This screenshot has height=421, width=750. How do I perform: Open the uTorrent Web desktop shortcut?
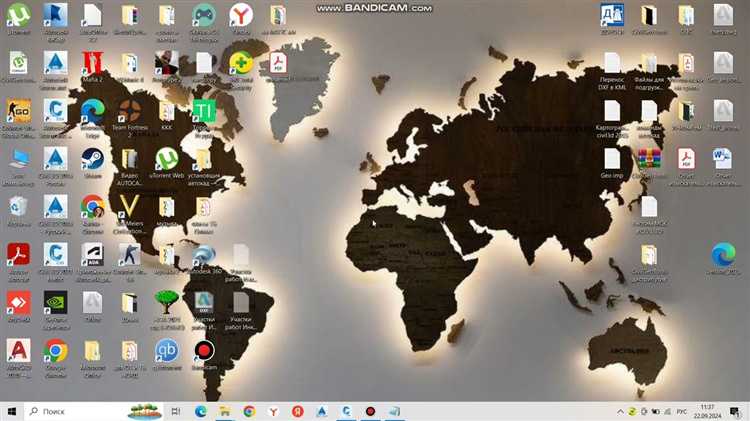pos(166,164)
